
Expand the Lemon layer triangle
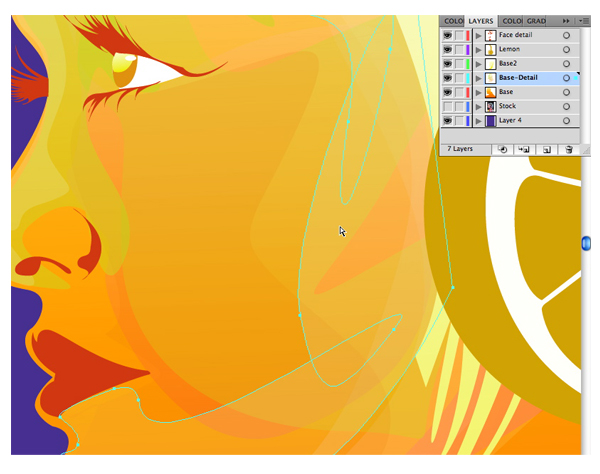click(478, 50)
